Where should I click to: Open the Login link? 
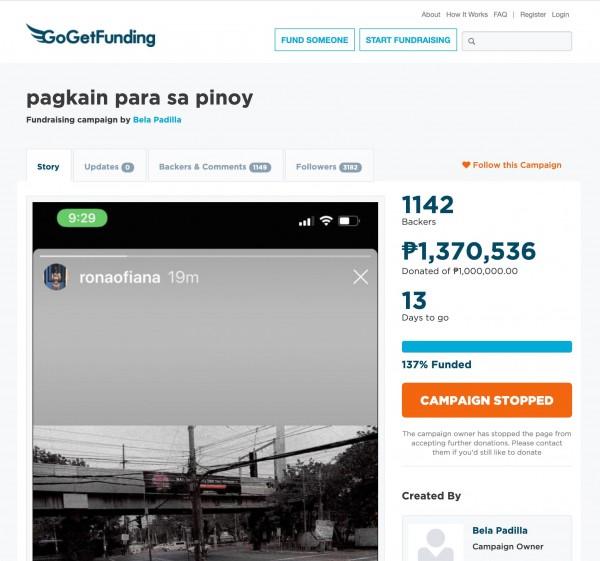point(560,15)
